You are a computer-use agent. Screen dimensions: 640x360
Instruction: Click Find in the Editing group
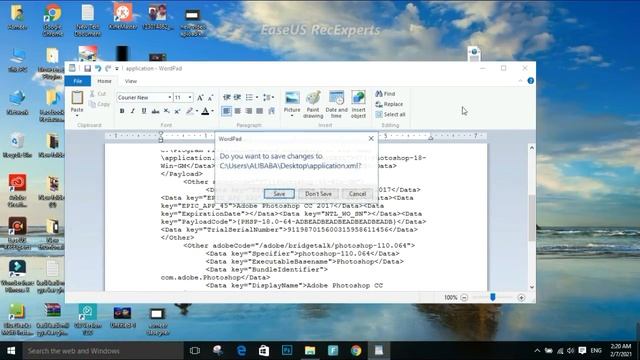pyautogui.click(x=385, y=94)
